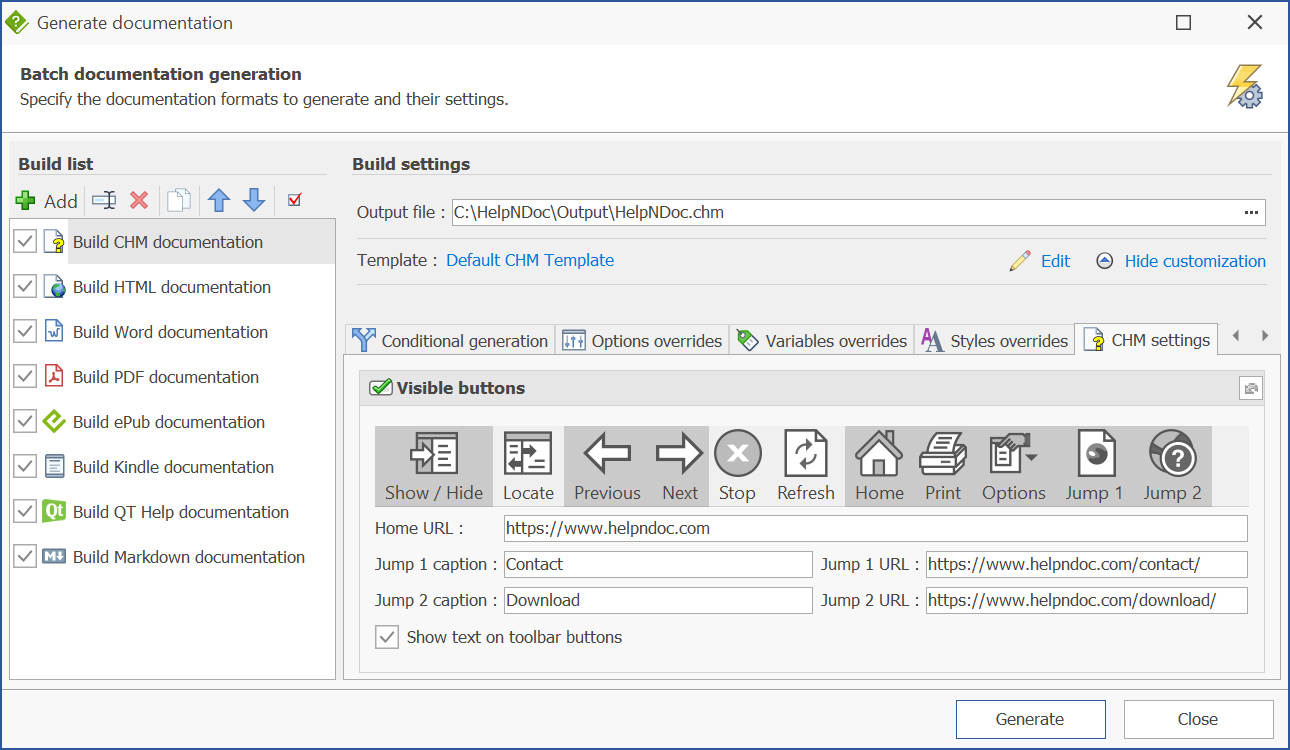Click the HTML build globe icon
The image size is (1290, 750).
(x=55, y=287)
